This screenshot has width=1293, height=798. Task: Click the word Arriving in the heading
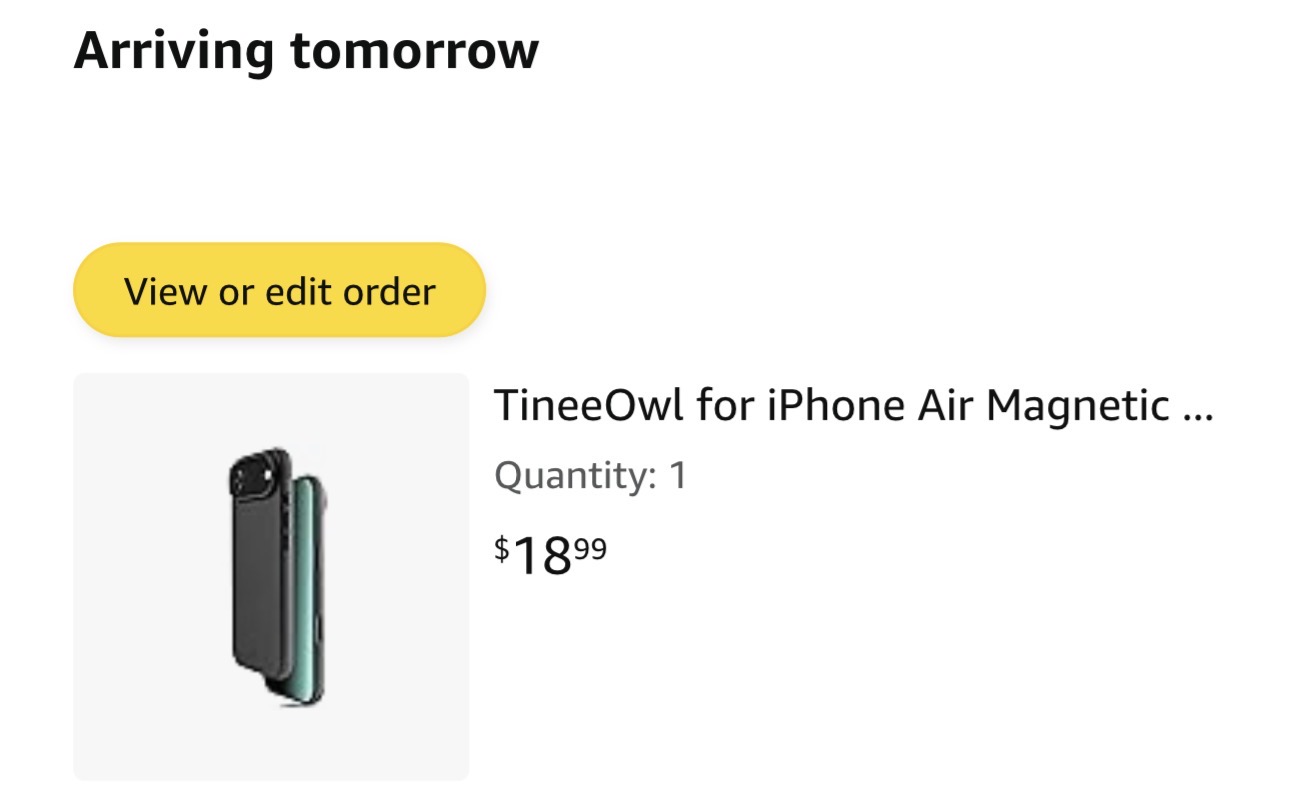pos(175,50)
